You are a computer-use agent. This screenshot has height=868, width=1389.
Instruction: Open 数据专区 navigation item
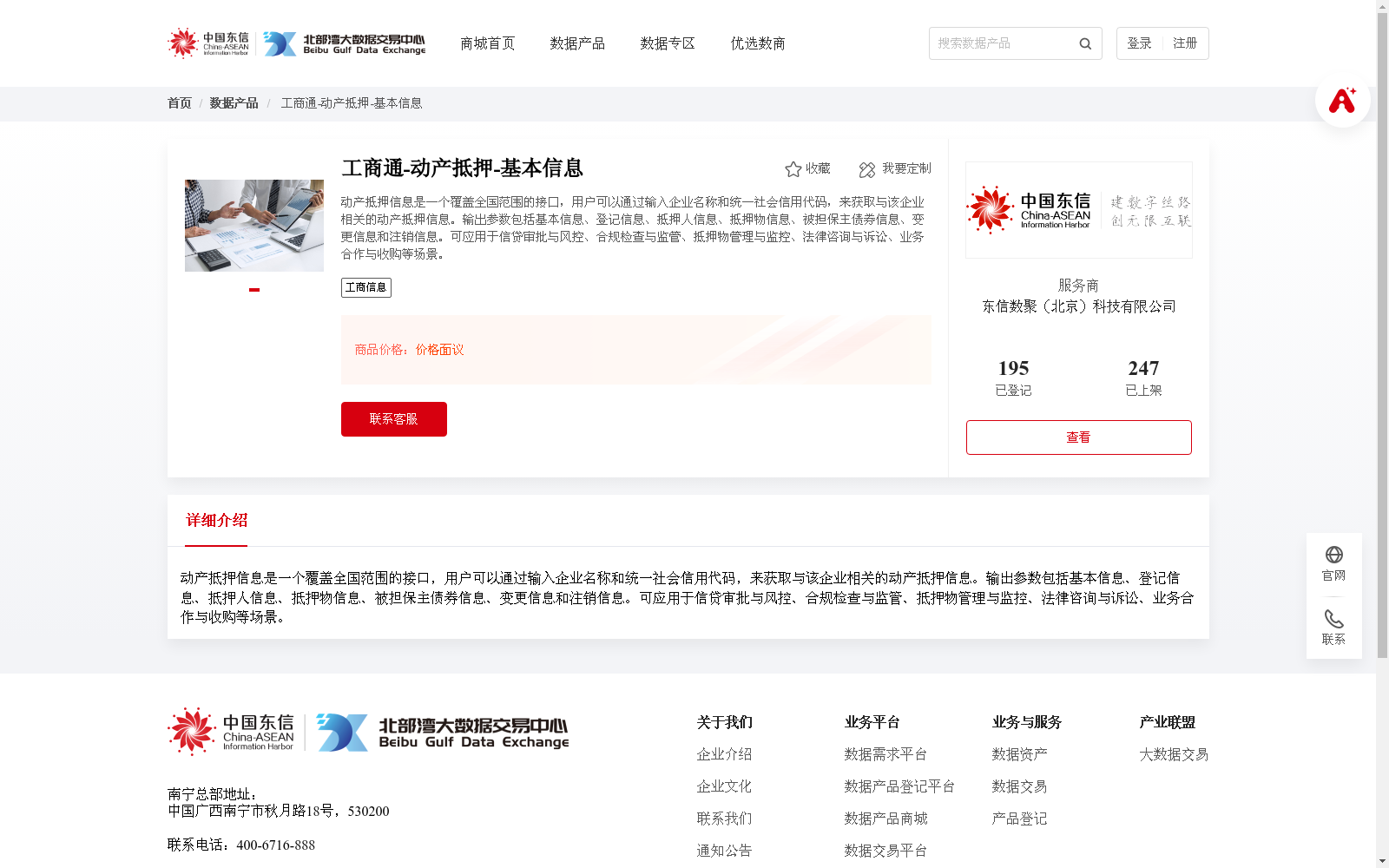(x=668, y=43)
